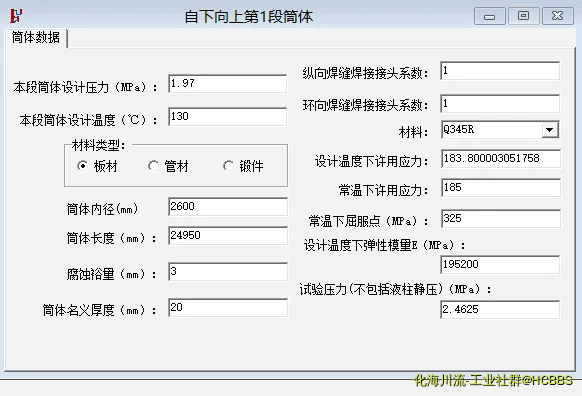Focus the design temperature field showing 130
This screenshot has height=396, width=582.
click(228, 117)
